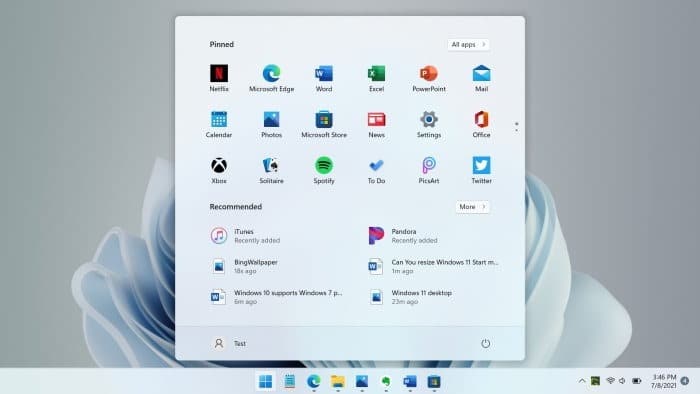
Task: Open Spotify
Action: coord(324,170)
